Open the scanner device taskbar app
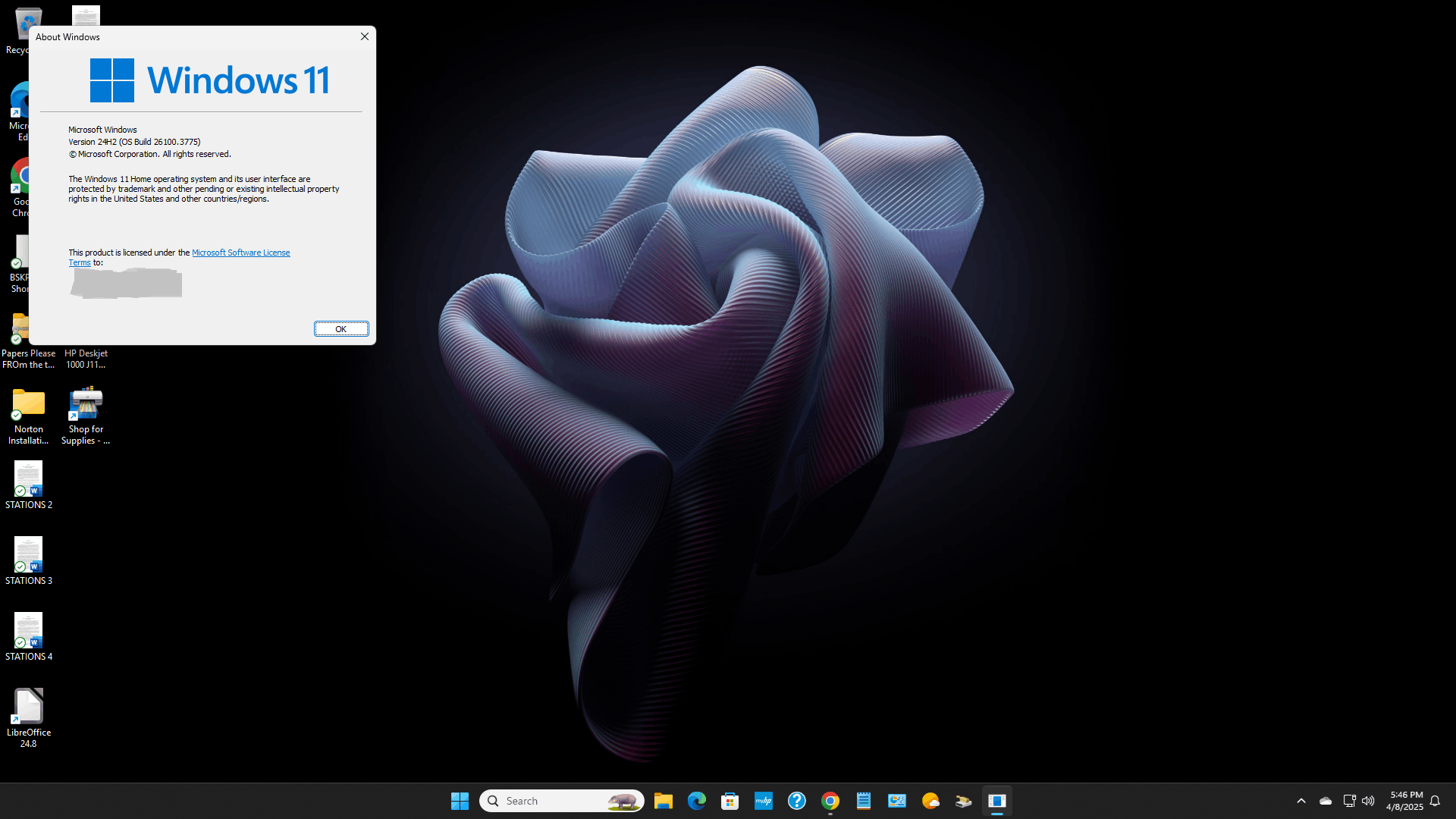Screen dimensions: 1456x819 tap(964, 801)
